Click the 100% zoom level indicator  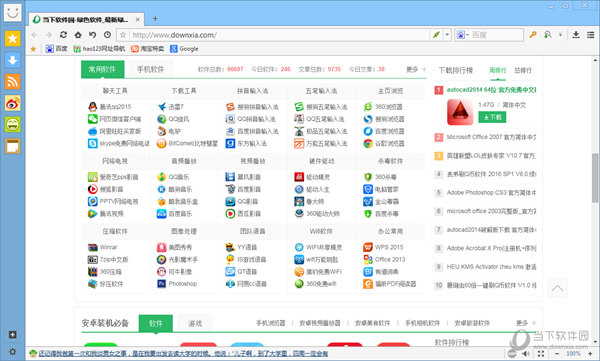click(x=573, y=354)
